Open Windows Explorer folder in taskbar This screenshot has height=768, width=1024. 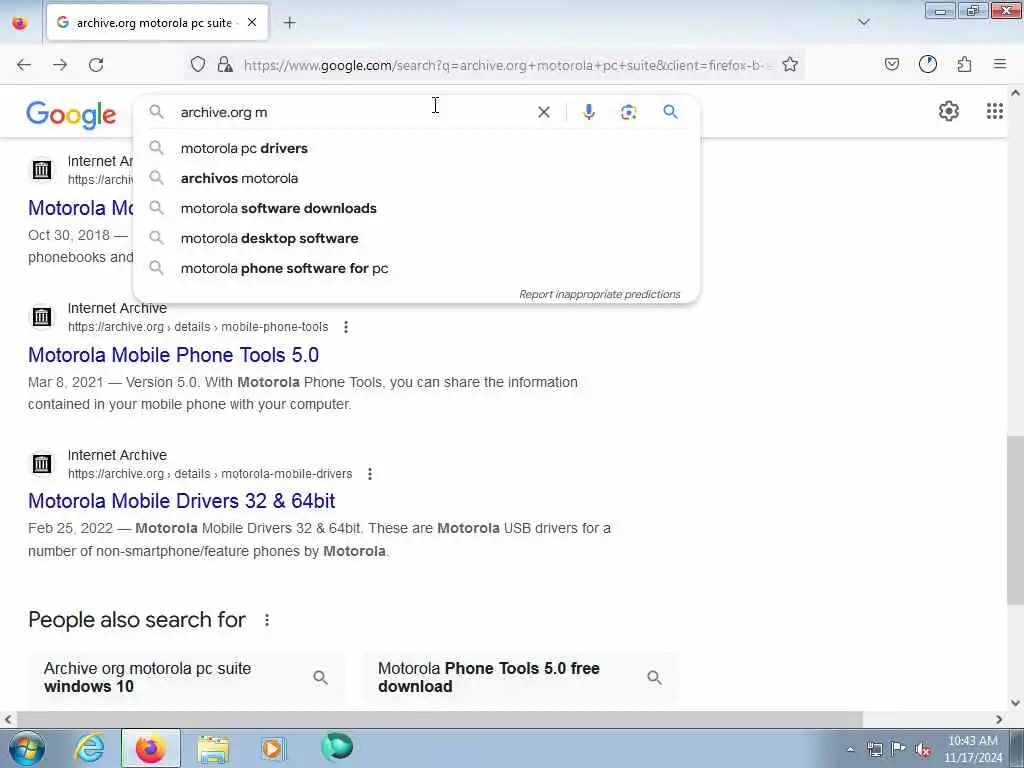point(214,748)
